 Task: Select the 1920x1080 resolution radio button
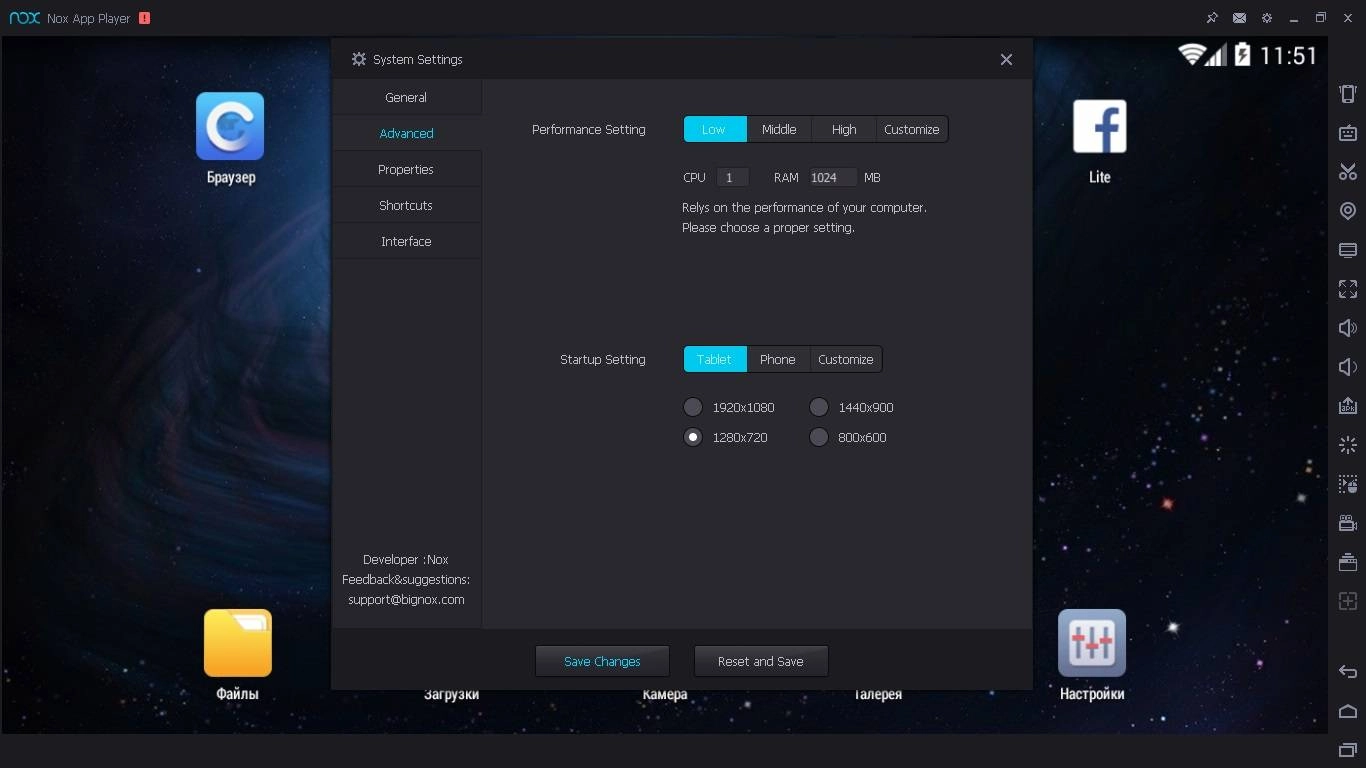click(x=693, y=407)
